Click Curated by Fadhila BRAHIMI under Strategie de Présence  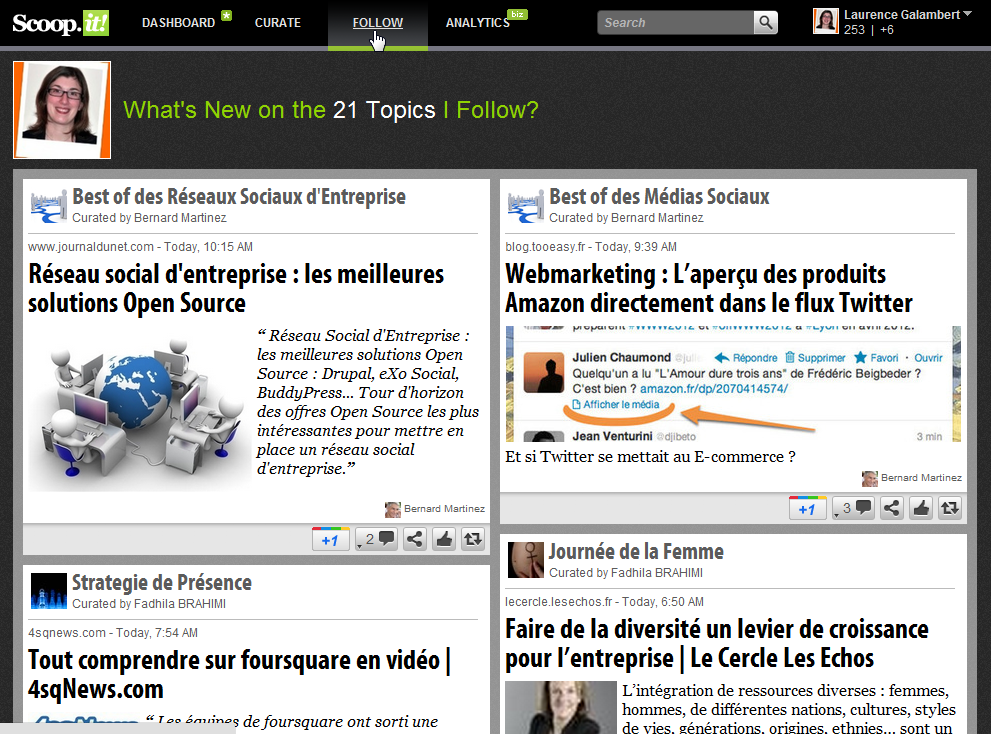click(x=149, y=604)
